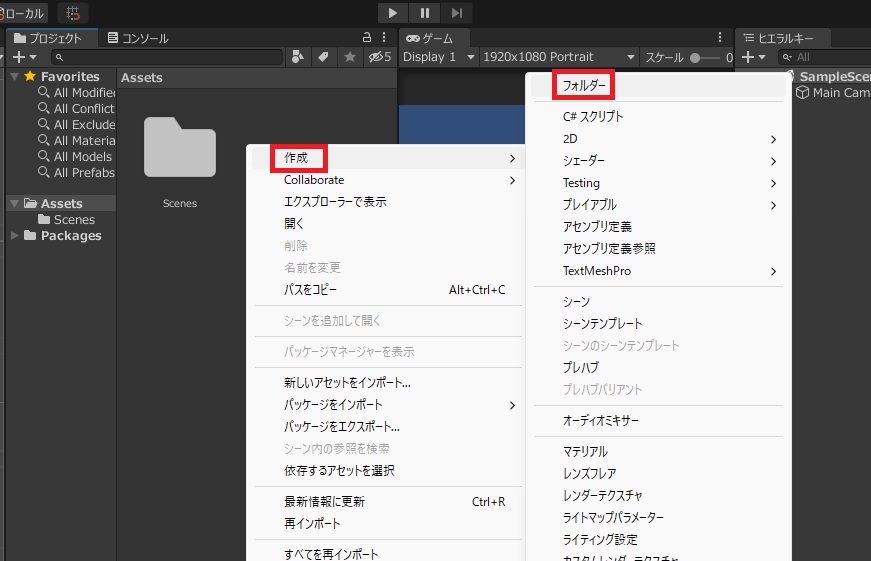This screenshot has width=871, height=561.
Task: Open the 1920x1080 Portrait resolution dropdown
Action: (558, 57)
